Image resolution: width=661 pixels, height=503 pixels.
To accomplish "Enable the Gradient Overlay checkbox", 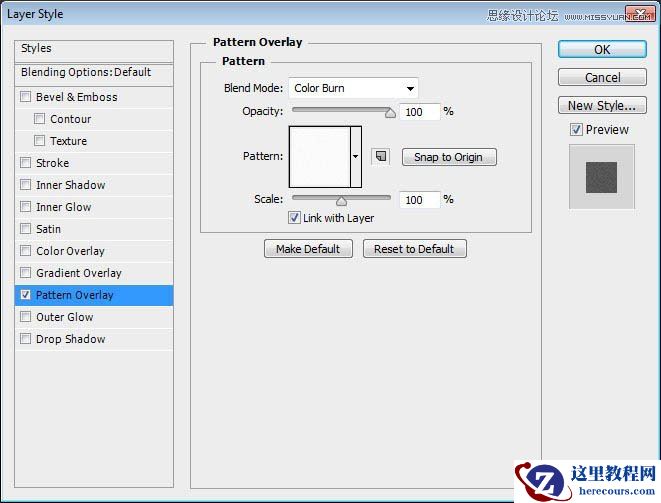I will click(x=26, y=272).
